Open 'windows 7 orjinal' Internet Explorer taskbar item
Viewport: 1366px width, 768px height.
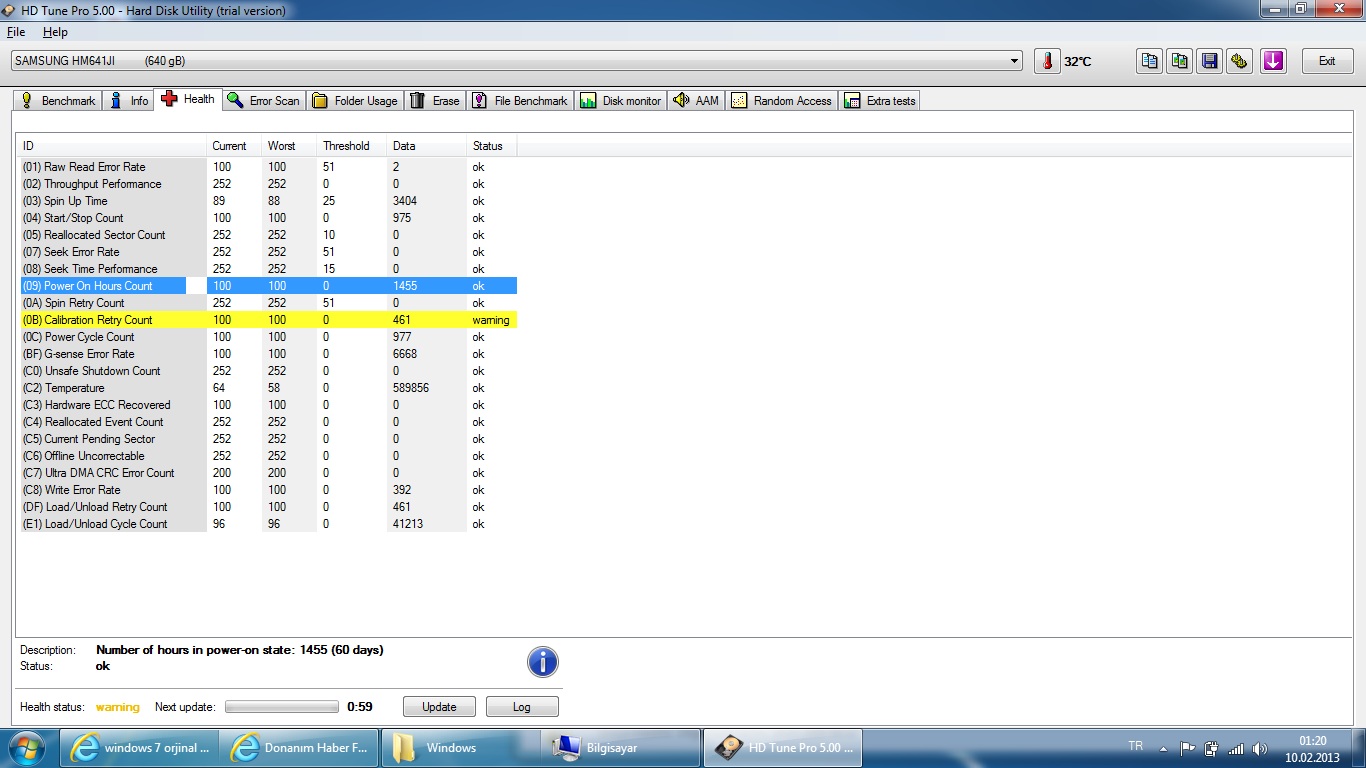click(141, 748)
